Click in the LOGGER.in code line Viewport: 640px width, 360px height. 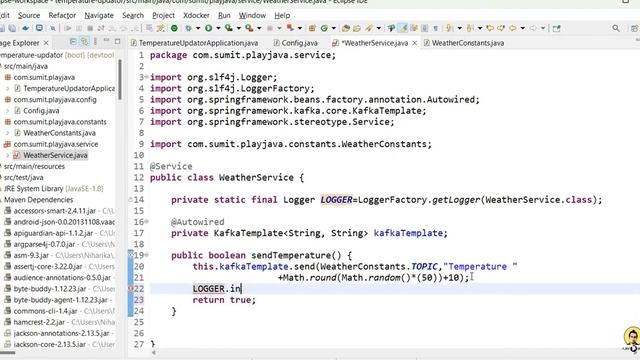click(x=217, y=289)
